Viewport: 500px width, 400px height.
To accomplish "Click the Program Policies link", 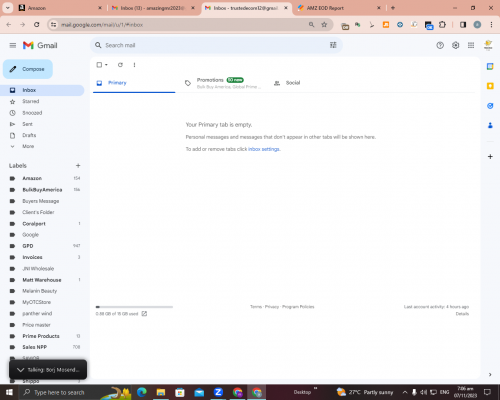I will [x=298, y=307].
